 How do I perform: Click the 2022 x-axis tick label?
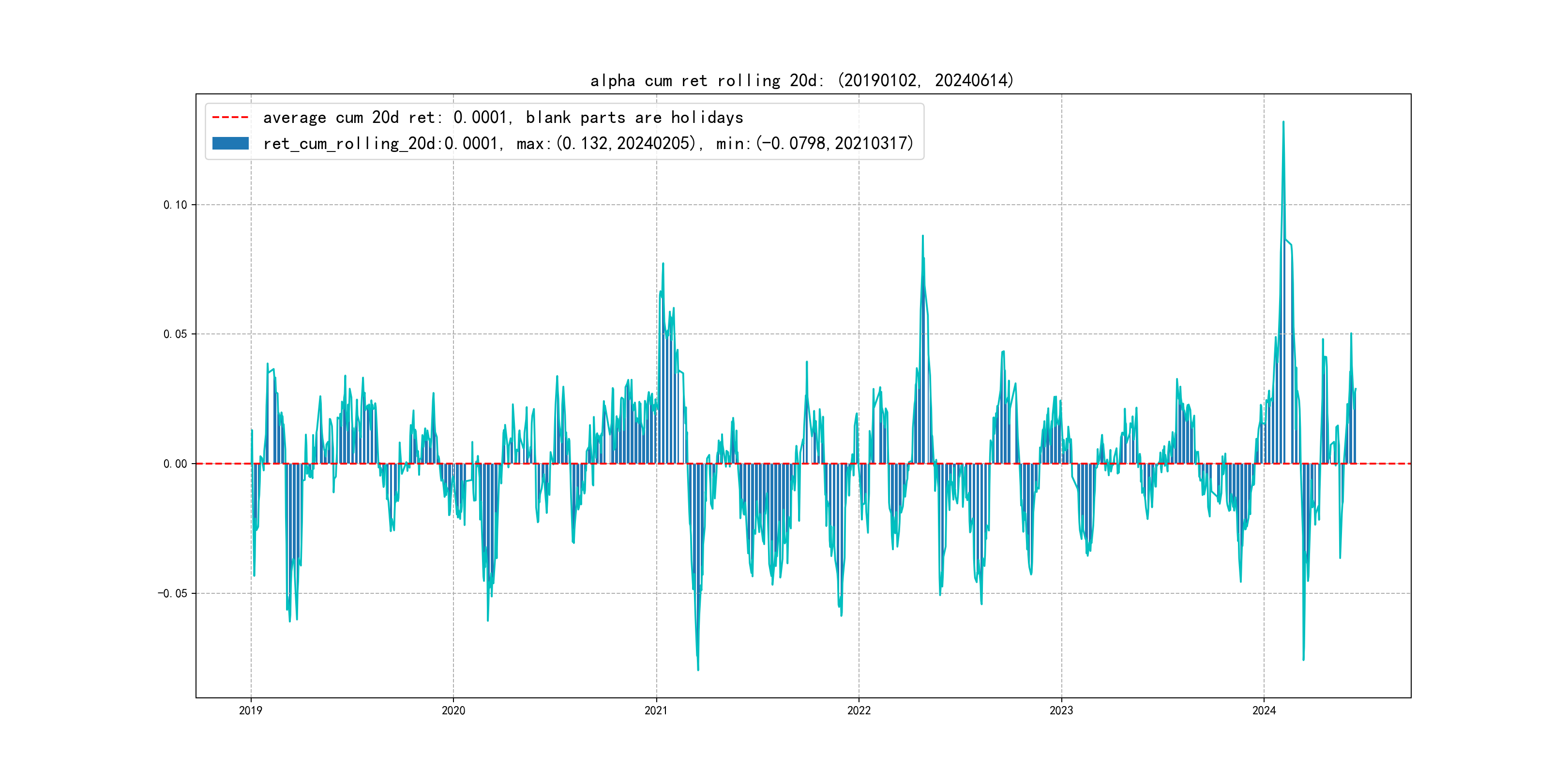pos(858,710)
